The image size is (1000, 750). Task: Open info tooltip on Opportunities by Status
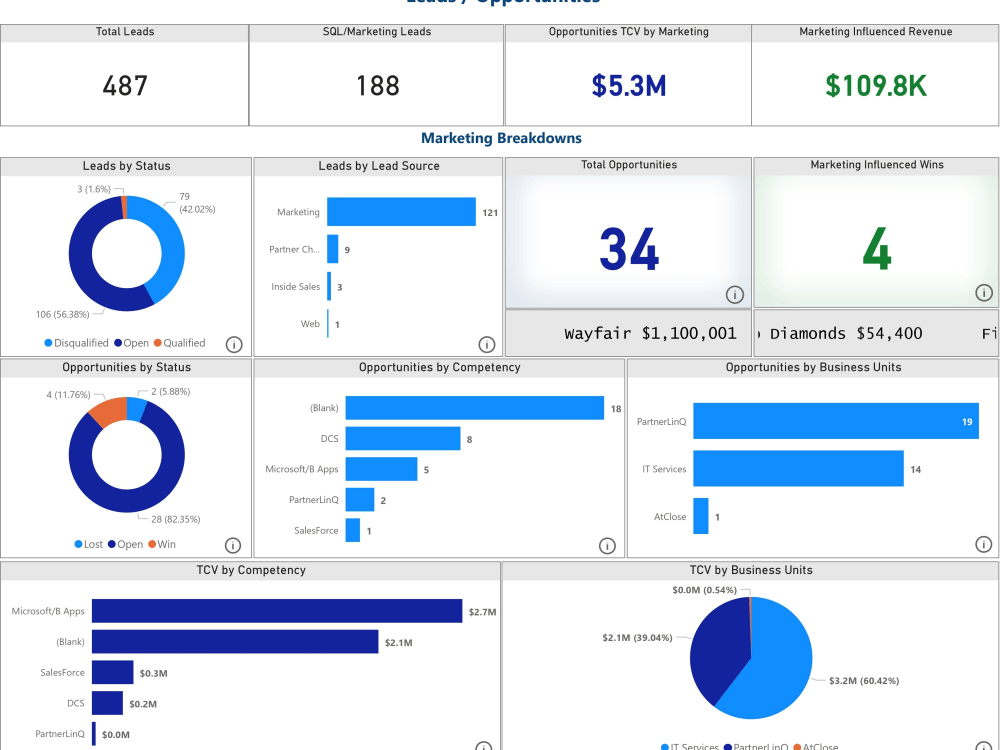[x=233, y=545]
